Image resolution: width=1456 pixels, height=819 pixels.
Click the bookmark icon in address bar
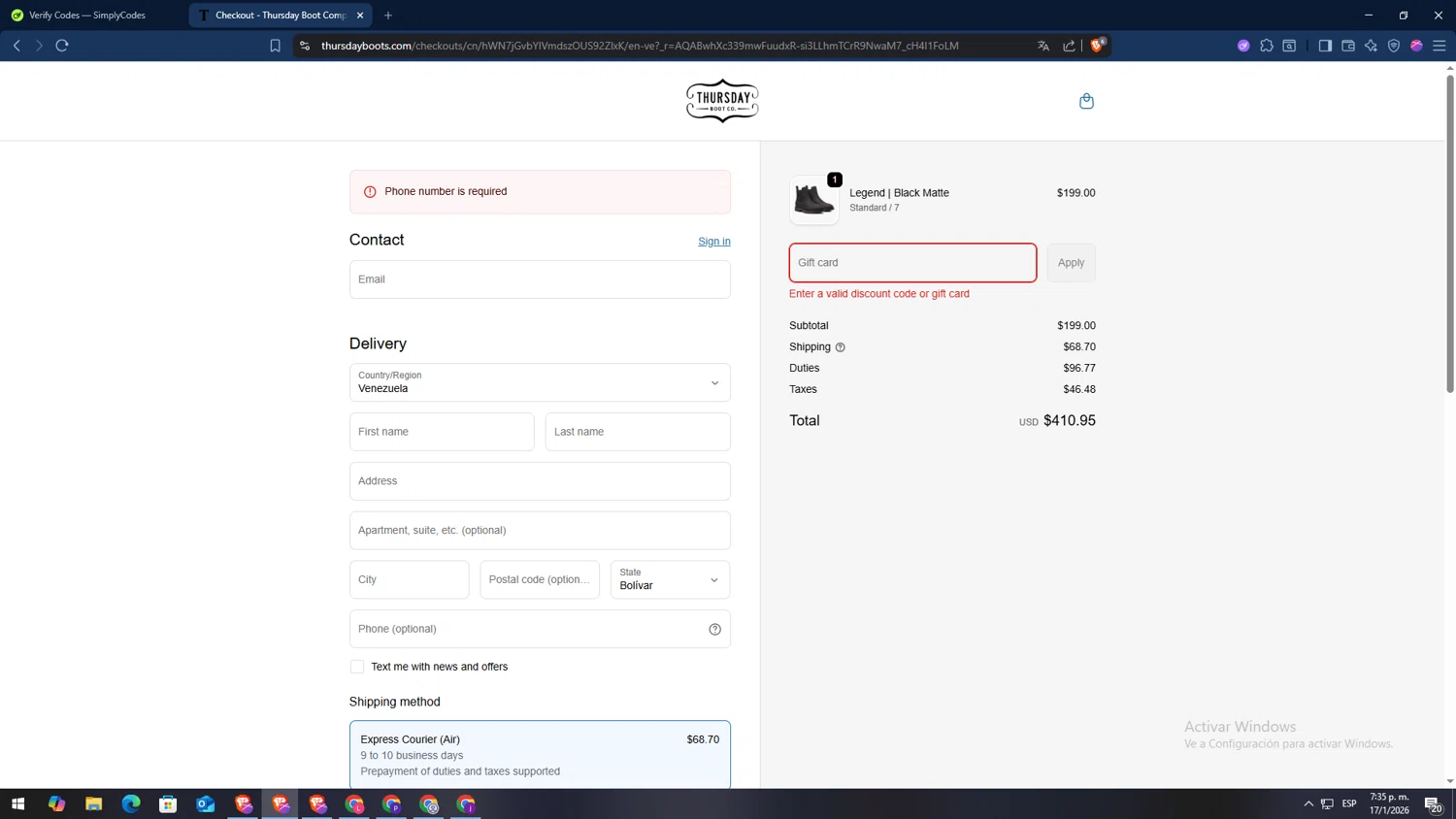[275, 46]
